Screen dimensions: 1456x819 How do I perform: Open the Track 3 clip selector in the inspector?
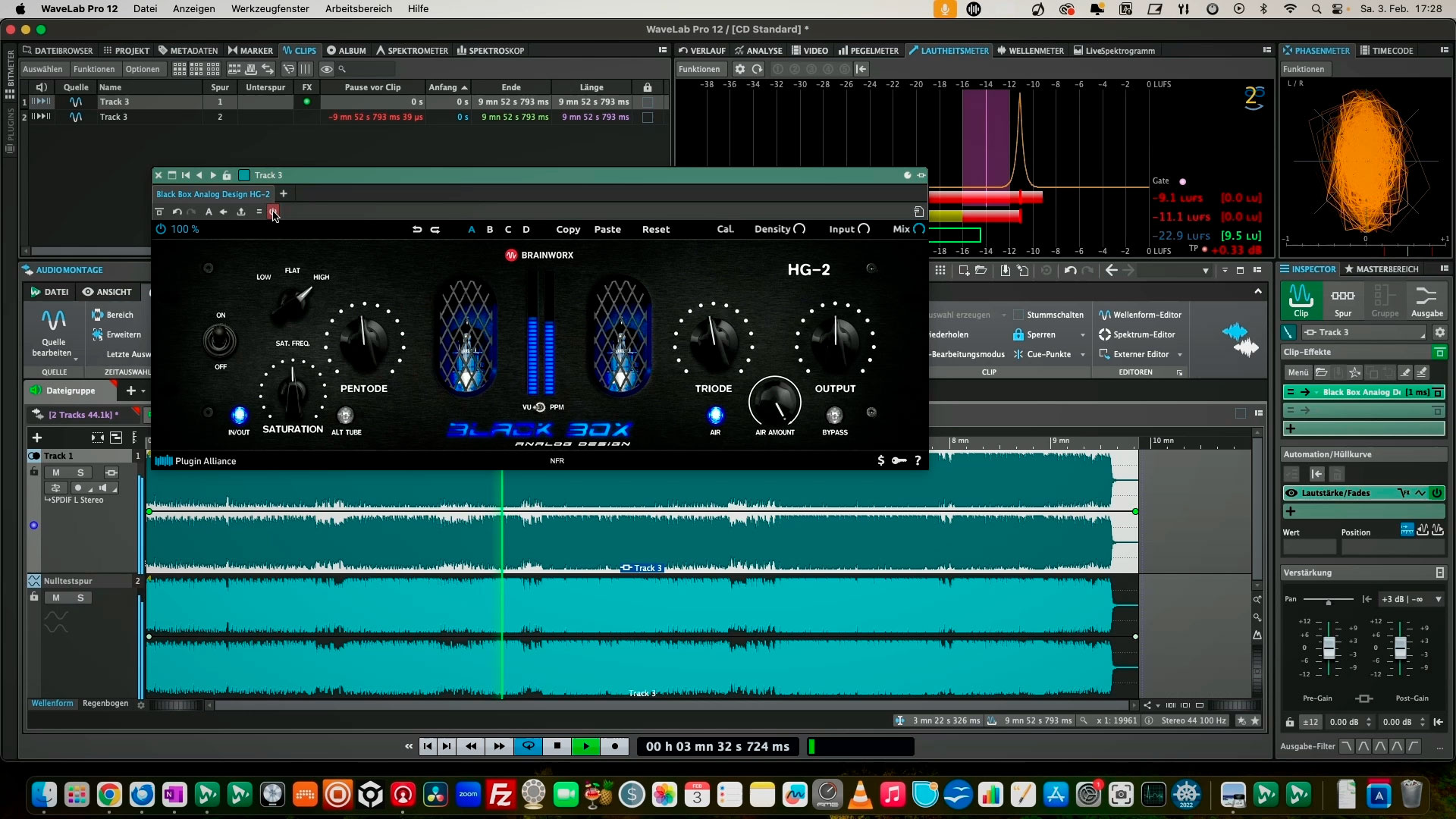(1364, 332)
